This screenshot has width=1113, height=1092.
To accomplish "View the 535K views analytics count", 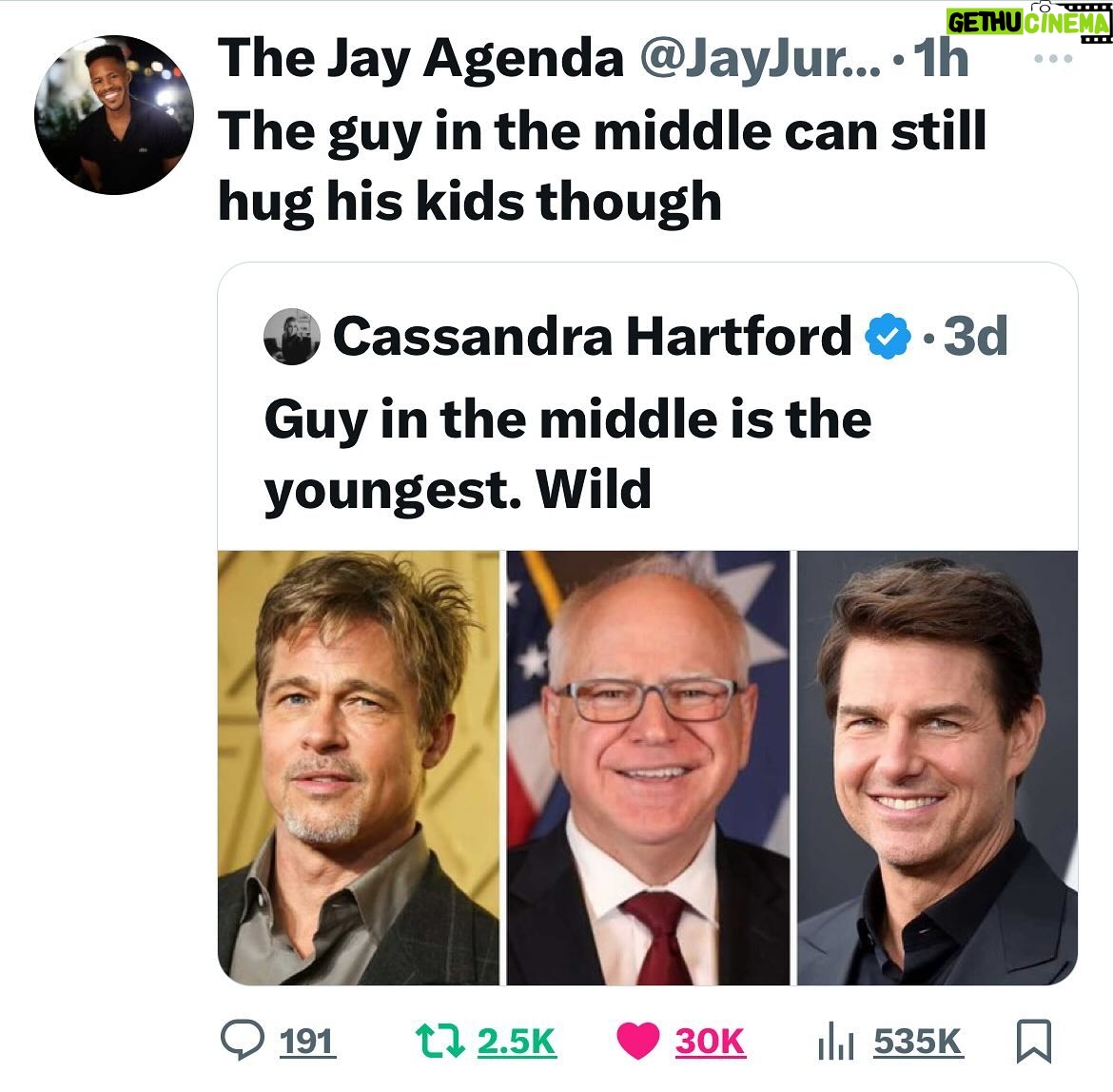I will 918,1042.
